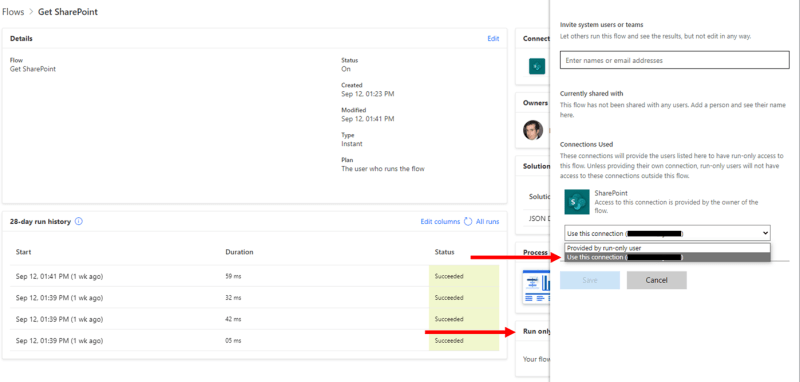
Task: Click Succeeded status of the 59 ms run
Action: coord(449,276)
